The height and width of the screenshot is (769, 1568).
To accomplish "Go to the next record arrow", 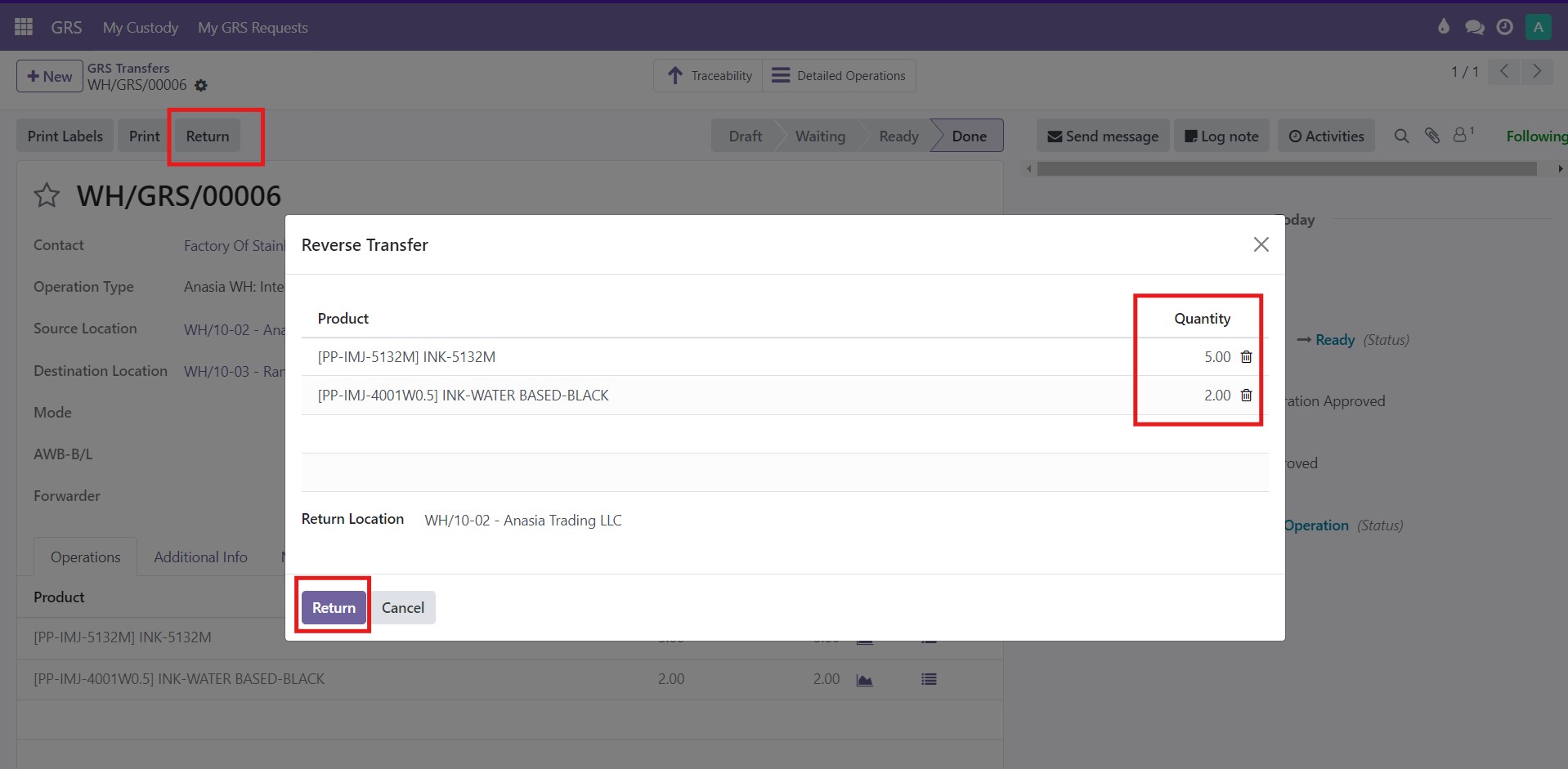I will click(1537, 72).
